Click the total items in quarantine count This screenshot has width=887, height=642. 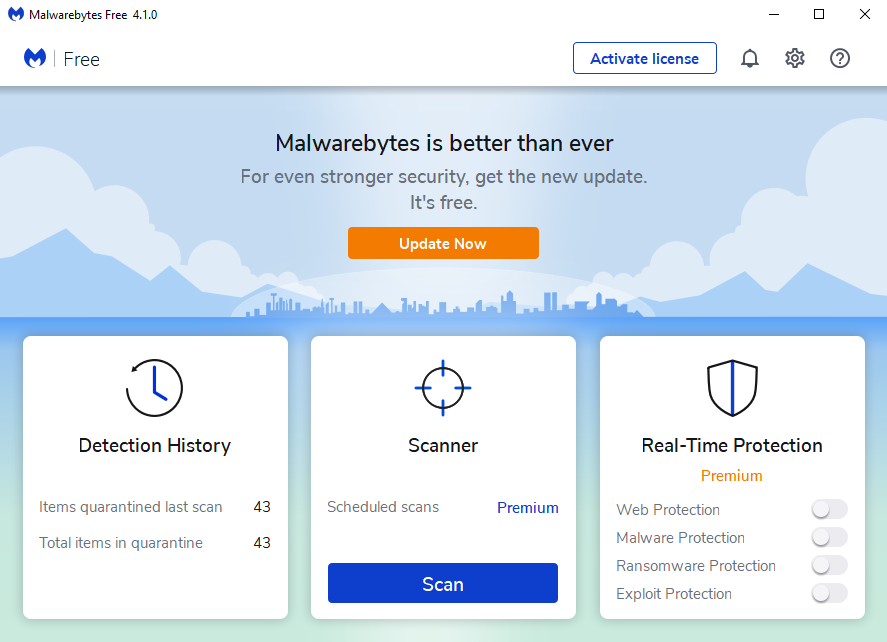click(x=262, y=543)
